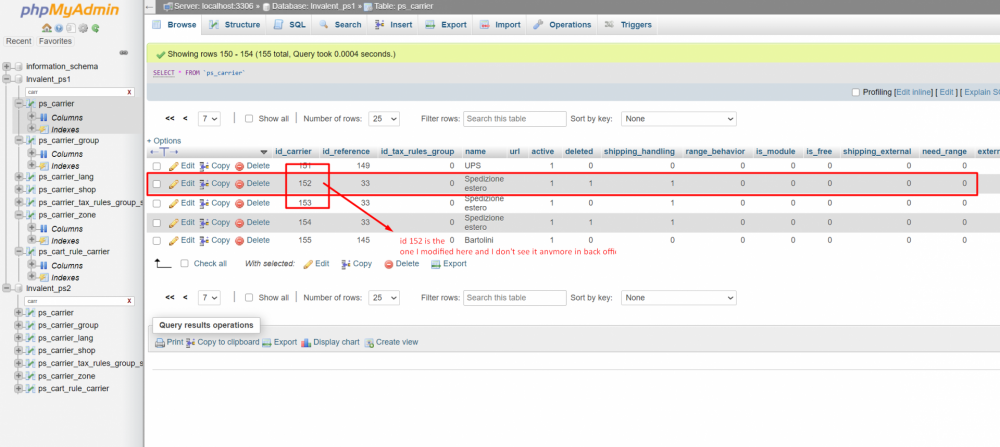Screen dimensions: 1000x447
Task: Click the green reload navigation icon
Action: [x=95, y=28]
